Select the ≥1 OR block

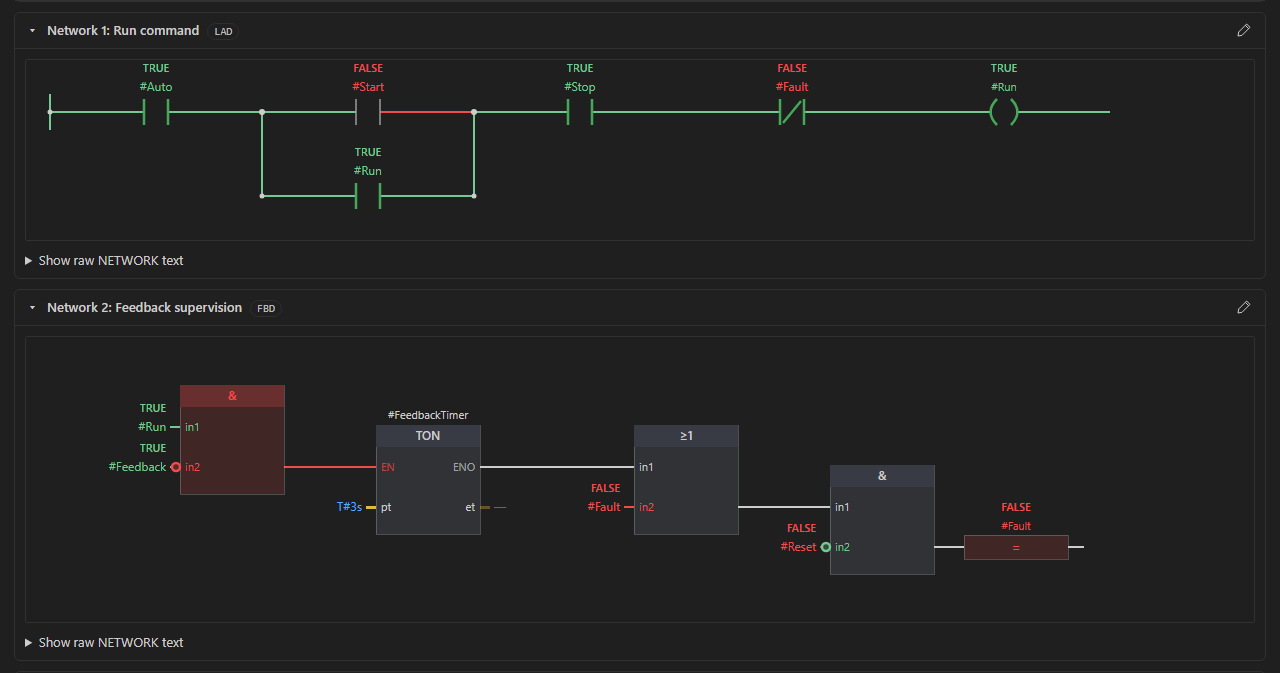pyautogui.click(x=686, y=480)
